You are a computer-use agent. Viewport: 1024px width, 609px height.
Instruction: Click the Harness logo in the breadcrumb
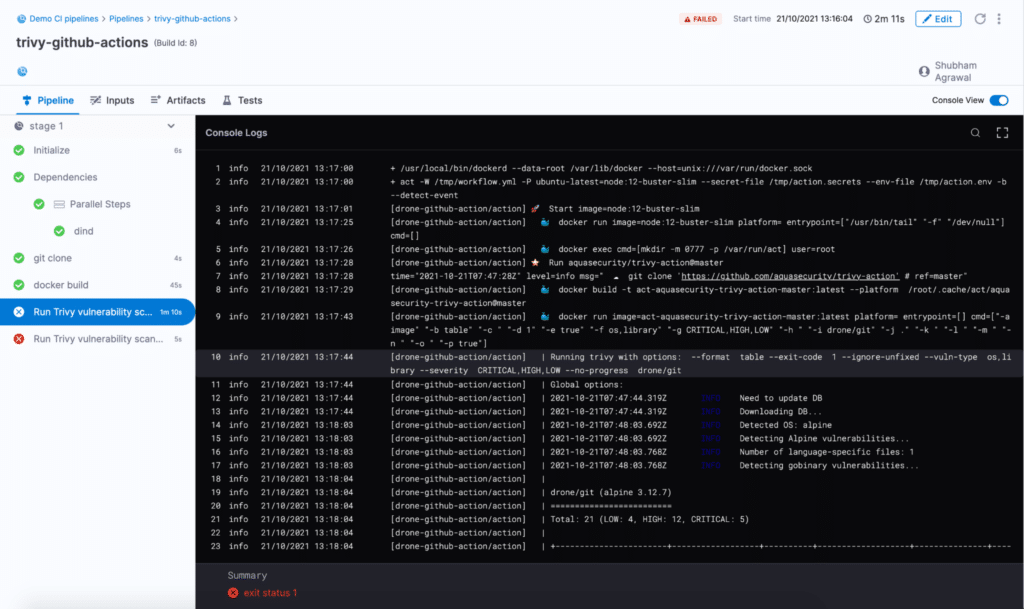pyautogui.click(x=21, y=18)
